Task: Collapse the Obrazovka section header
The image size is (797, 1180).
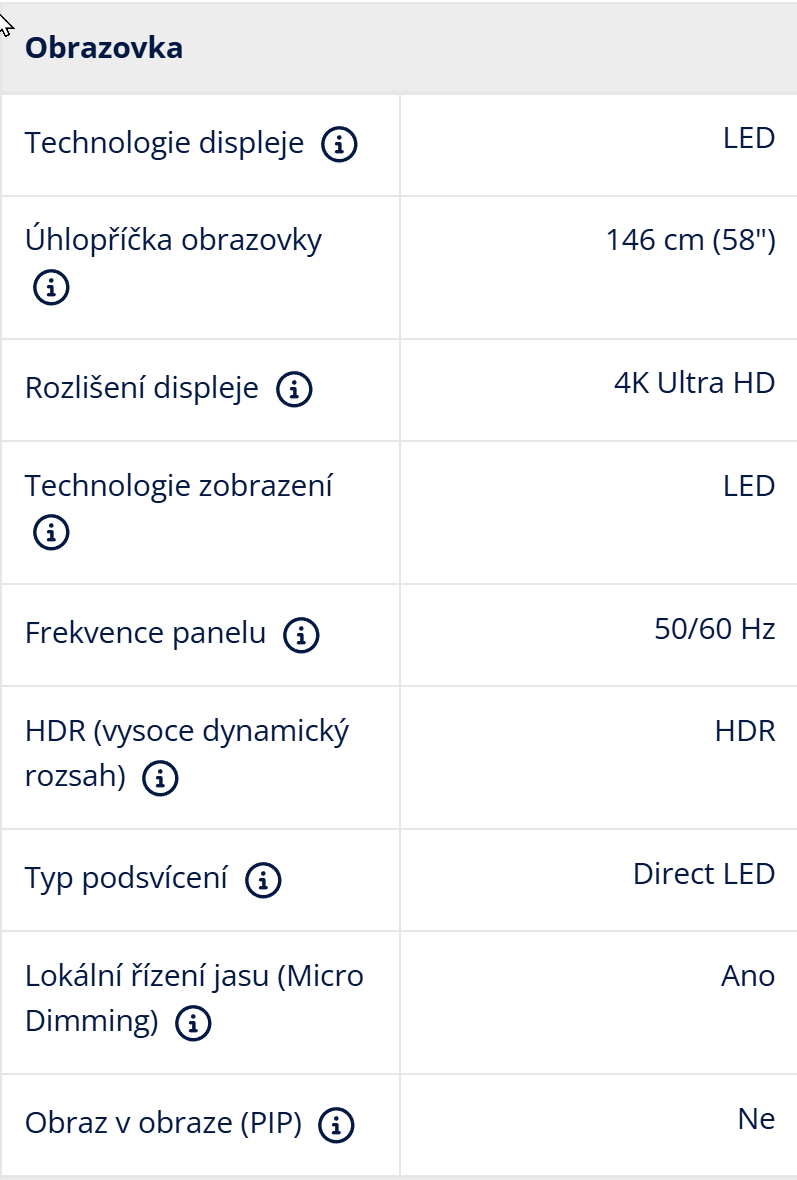Action: coord(103,46)
